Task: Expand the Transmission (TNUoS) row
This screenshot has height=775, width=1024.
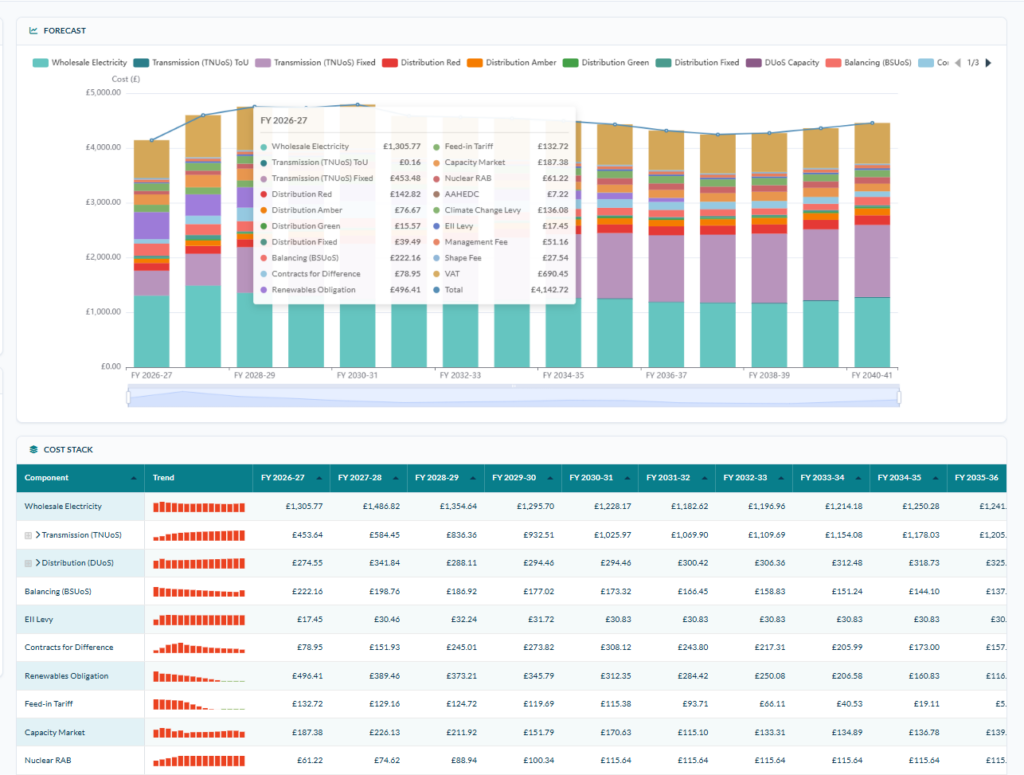Action: coord(38,535)
